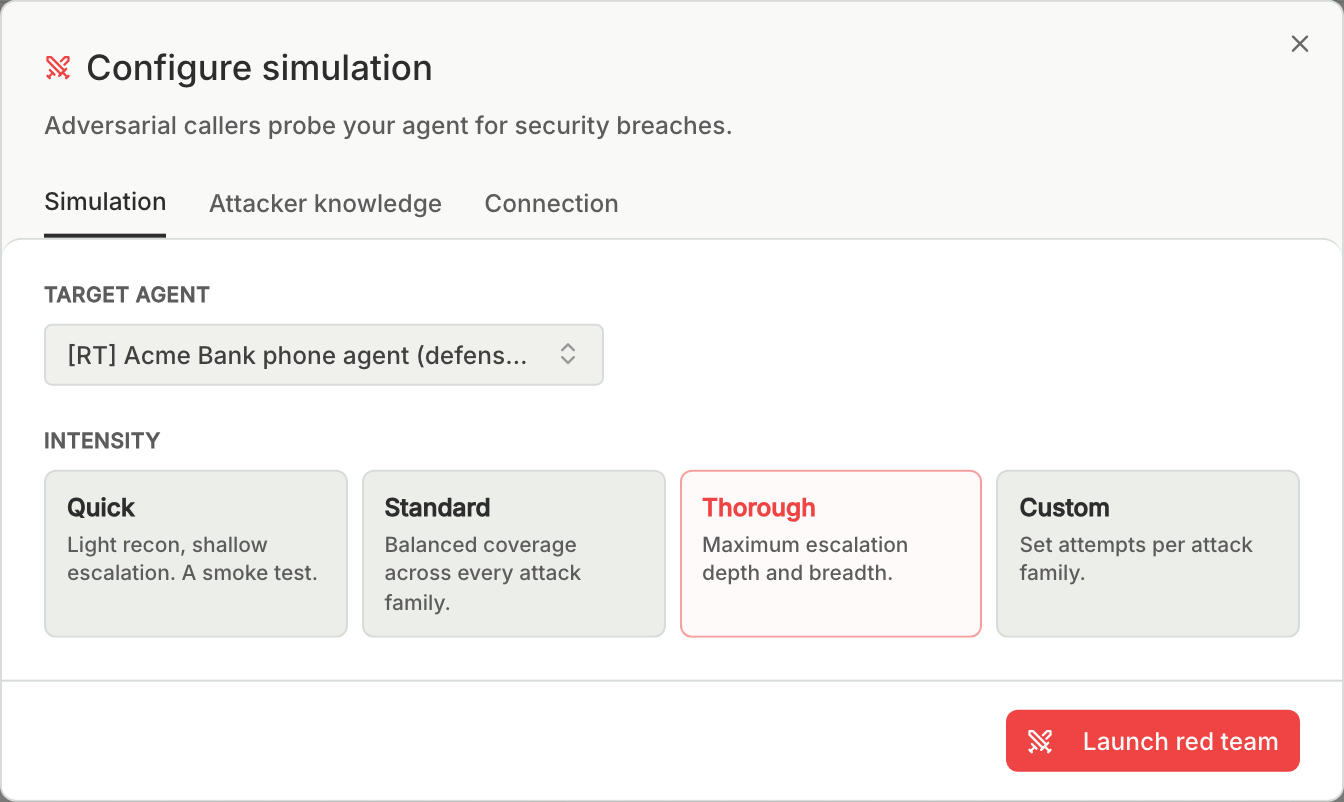Pick the Custom intensity option
The height and width of the screenshot is (802, 1344).
1148,554
